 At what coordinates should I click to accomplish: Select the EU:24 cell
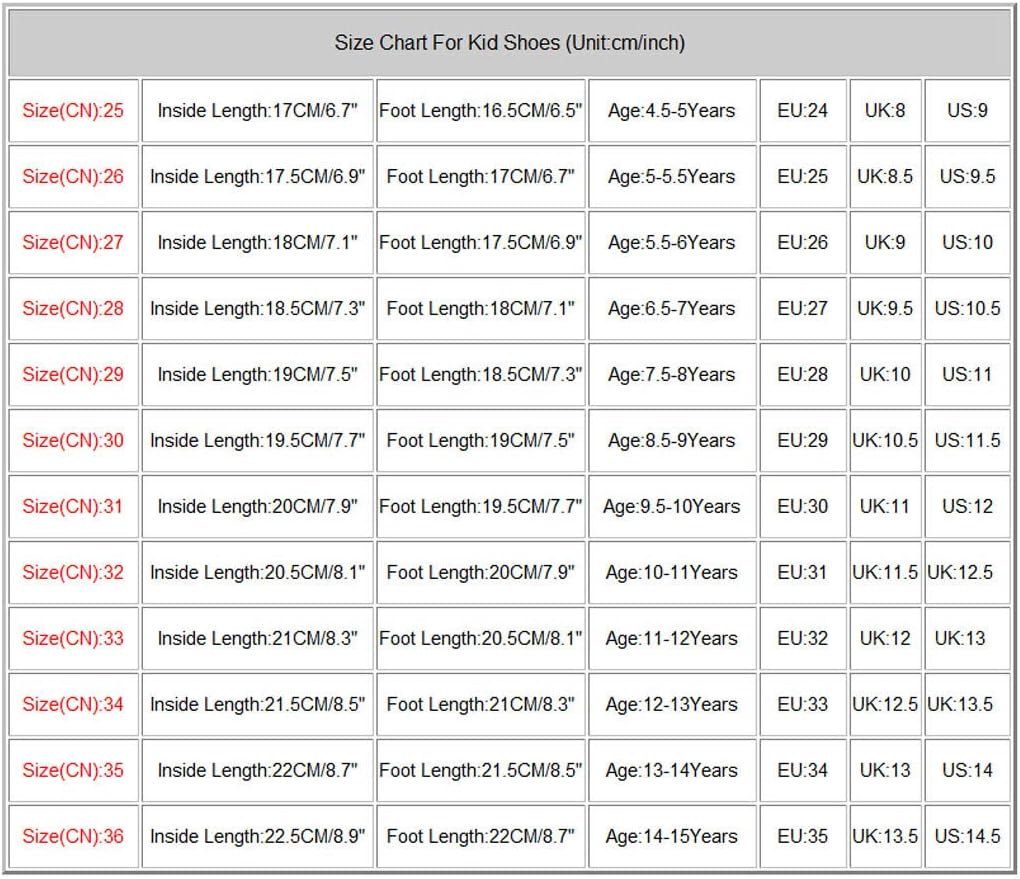[803, 110]
